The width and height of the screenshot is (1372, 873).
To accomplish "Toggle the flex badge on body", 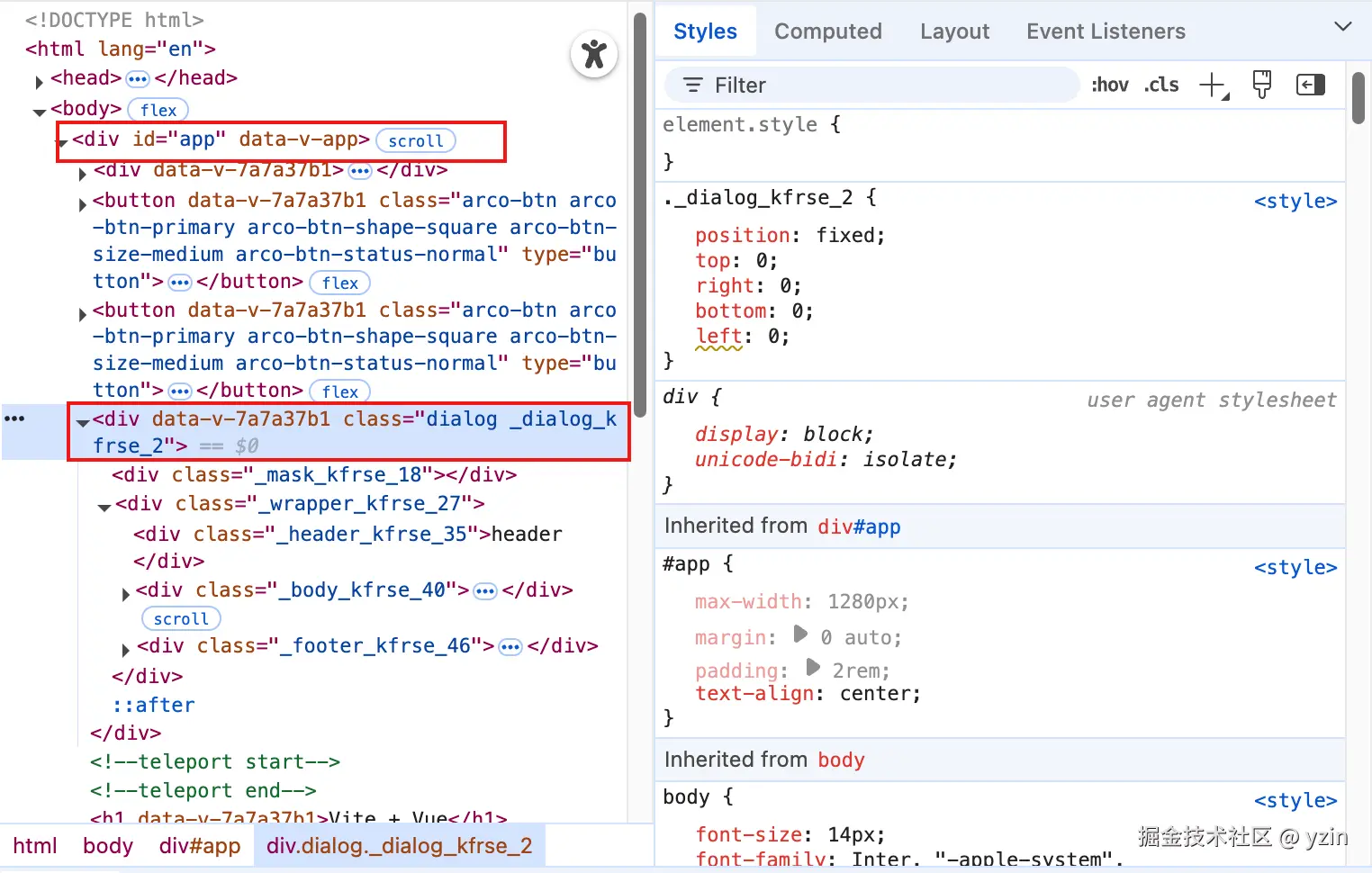I will click(158, 110).
